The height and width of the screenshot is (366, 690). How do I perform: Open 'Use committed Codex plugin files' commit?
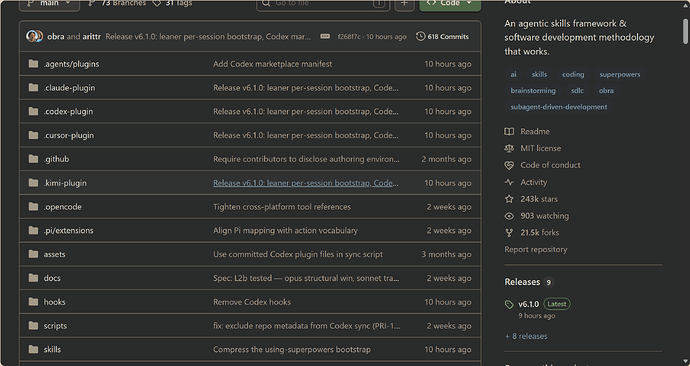click(298, 254)
